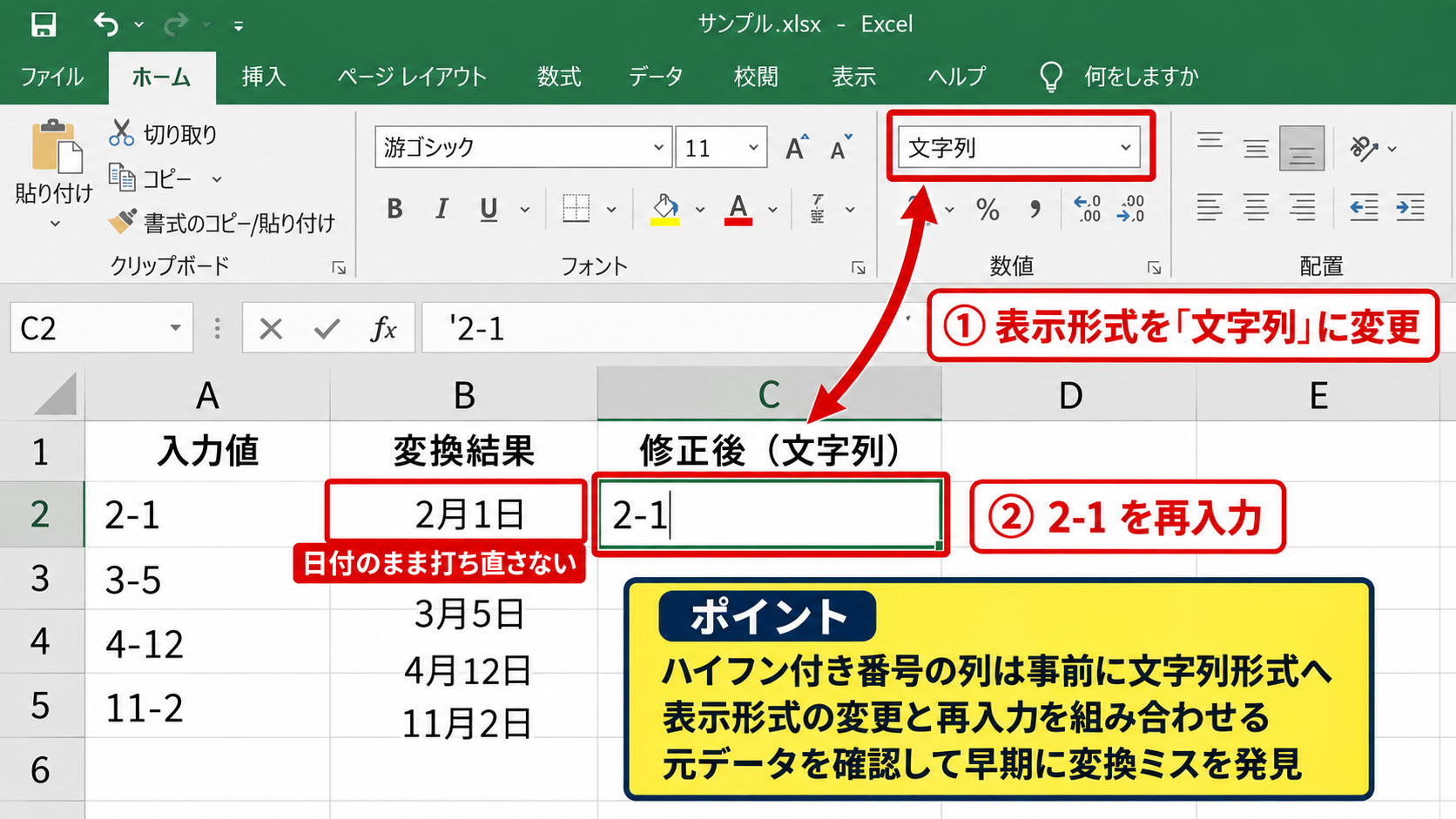Switch to the ホーム tab

pyautogui.click(x=161, y=77)
